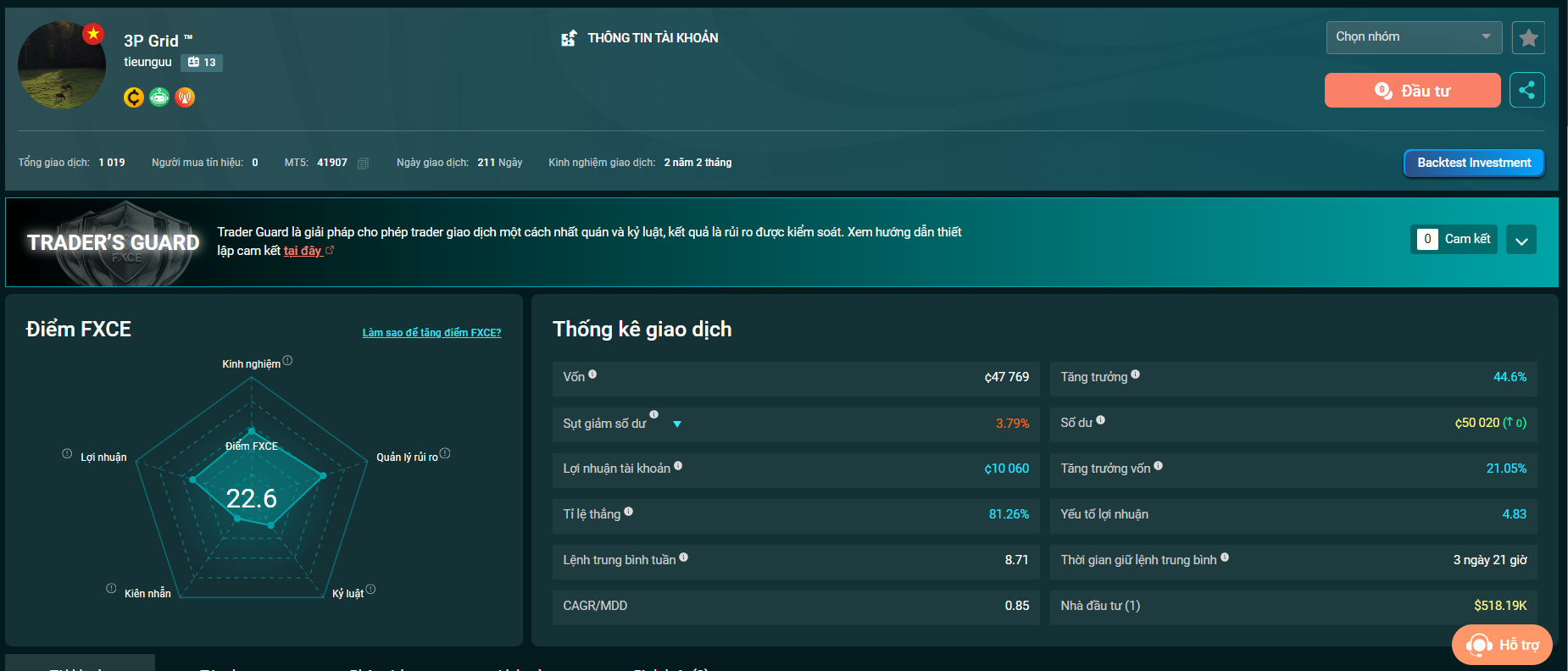Image resolution: width=1568 pixels, height=671 pixels.
Task: Click the experience value 2 năm 2 tháng
Action: 698,163
